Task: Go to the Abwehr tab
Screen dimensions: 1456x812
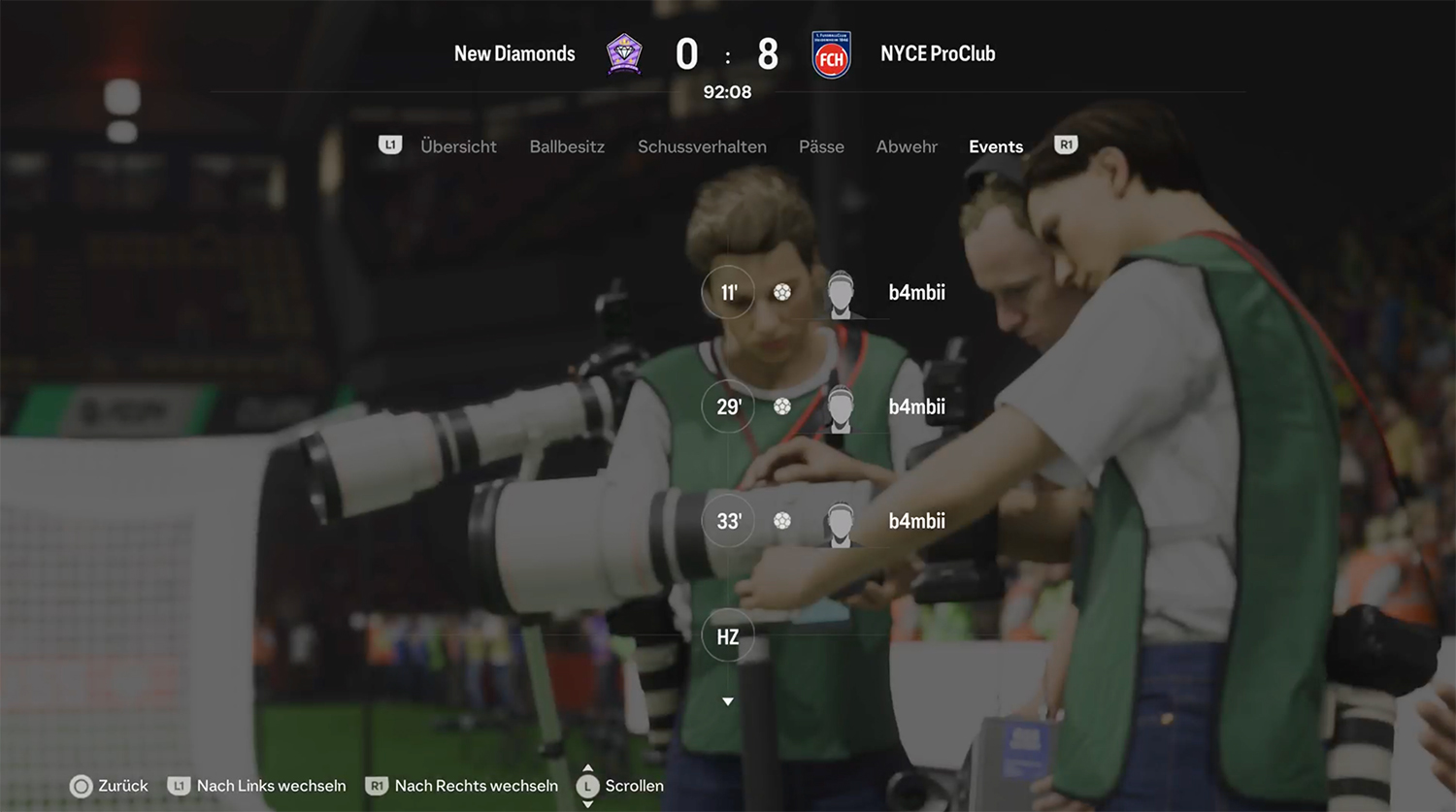Action: 907,146
